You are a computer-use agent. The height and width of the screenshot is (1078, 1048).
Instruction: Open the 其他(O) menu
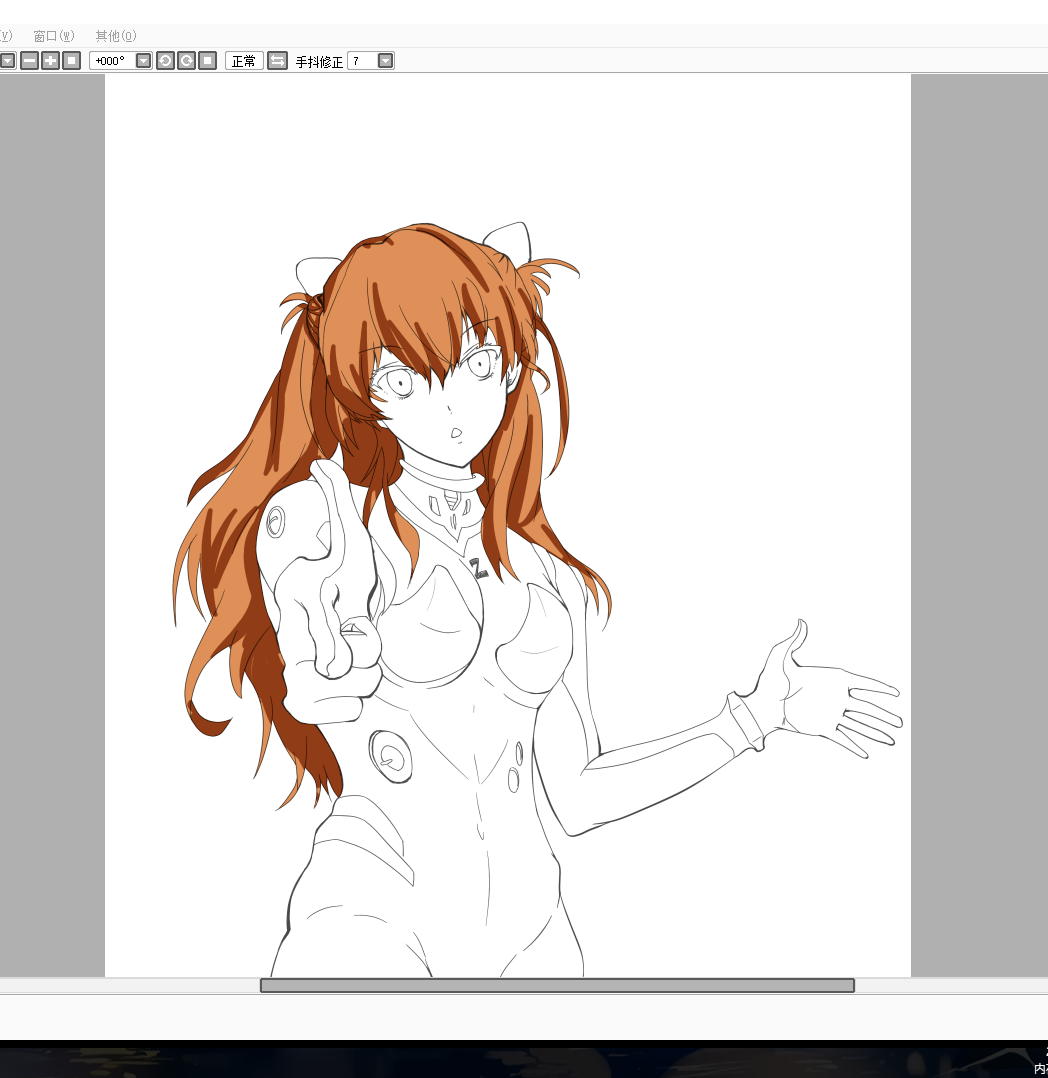(x=116, y=36)
